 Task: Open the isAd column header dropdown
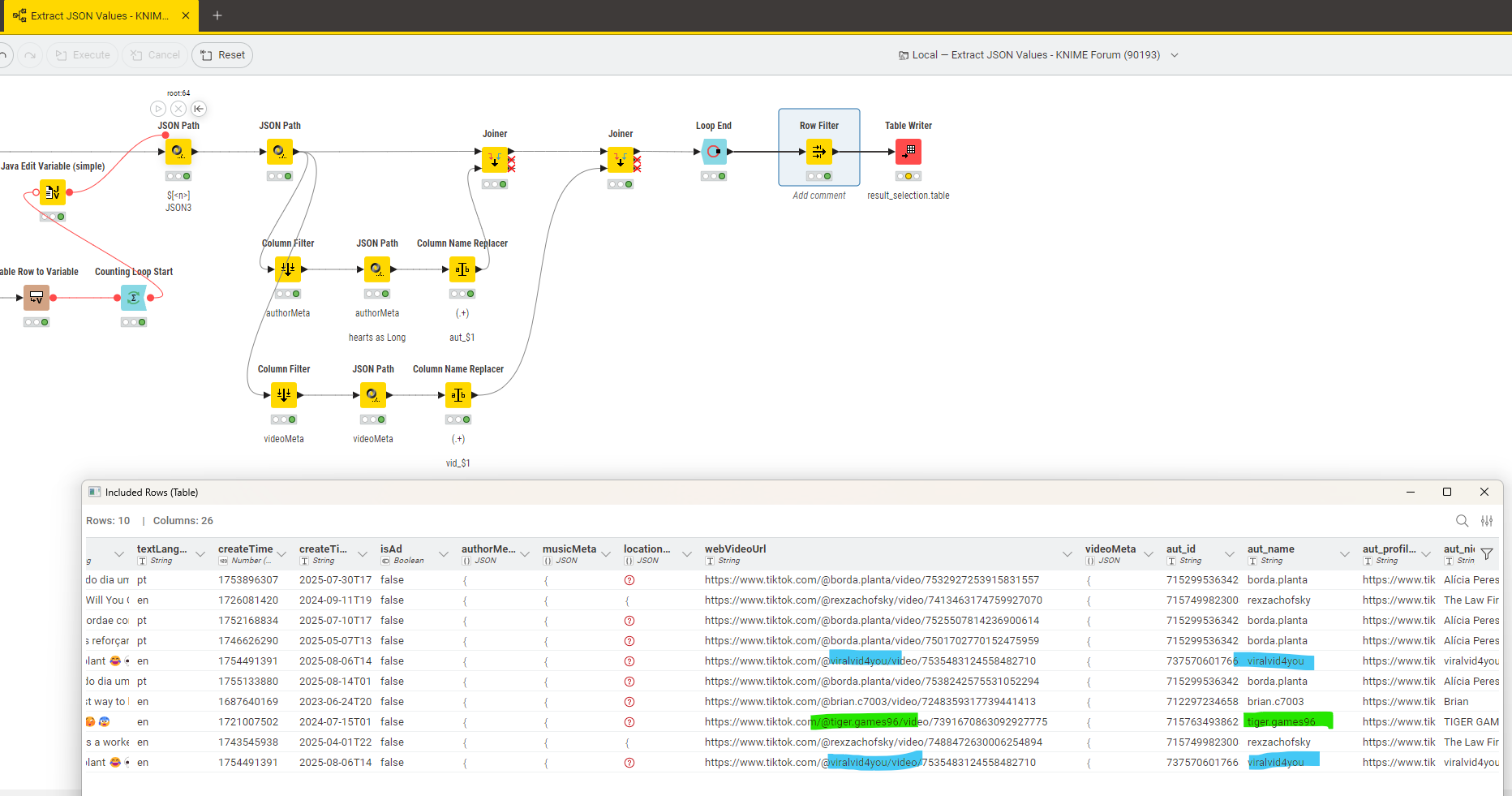tap(443, 554)
